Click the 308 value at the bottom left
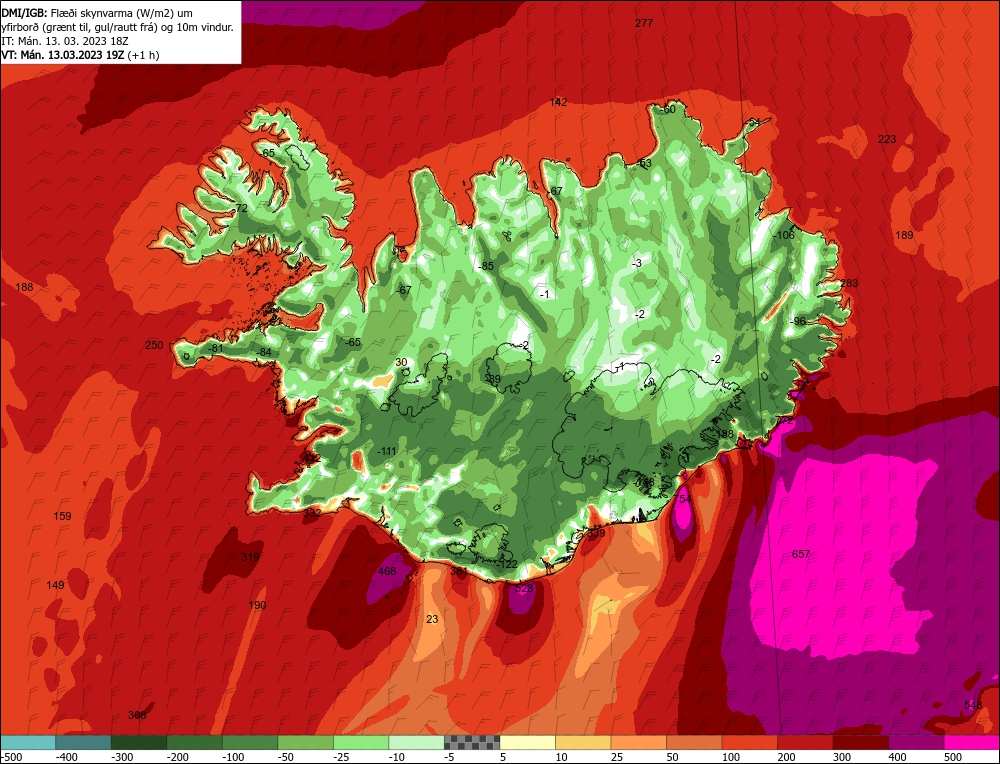 (x=137, y=715)
